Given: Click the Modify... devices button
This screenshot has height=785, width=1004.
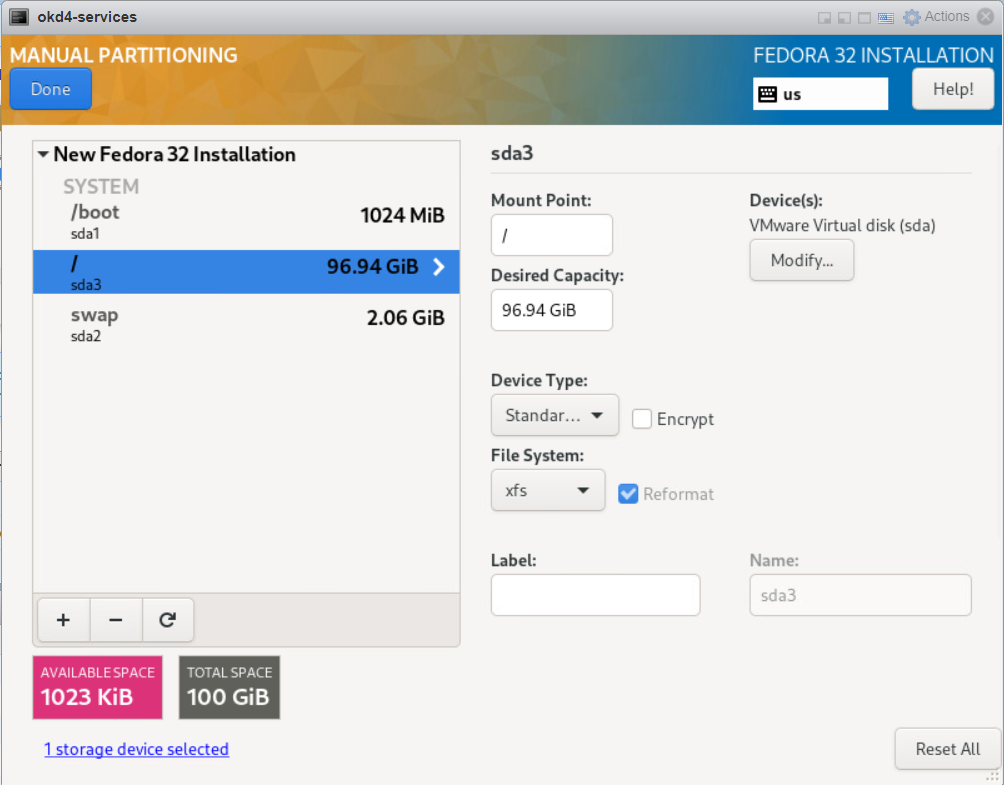Looking at the screenshot, I should (x=802, y=260).
